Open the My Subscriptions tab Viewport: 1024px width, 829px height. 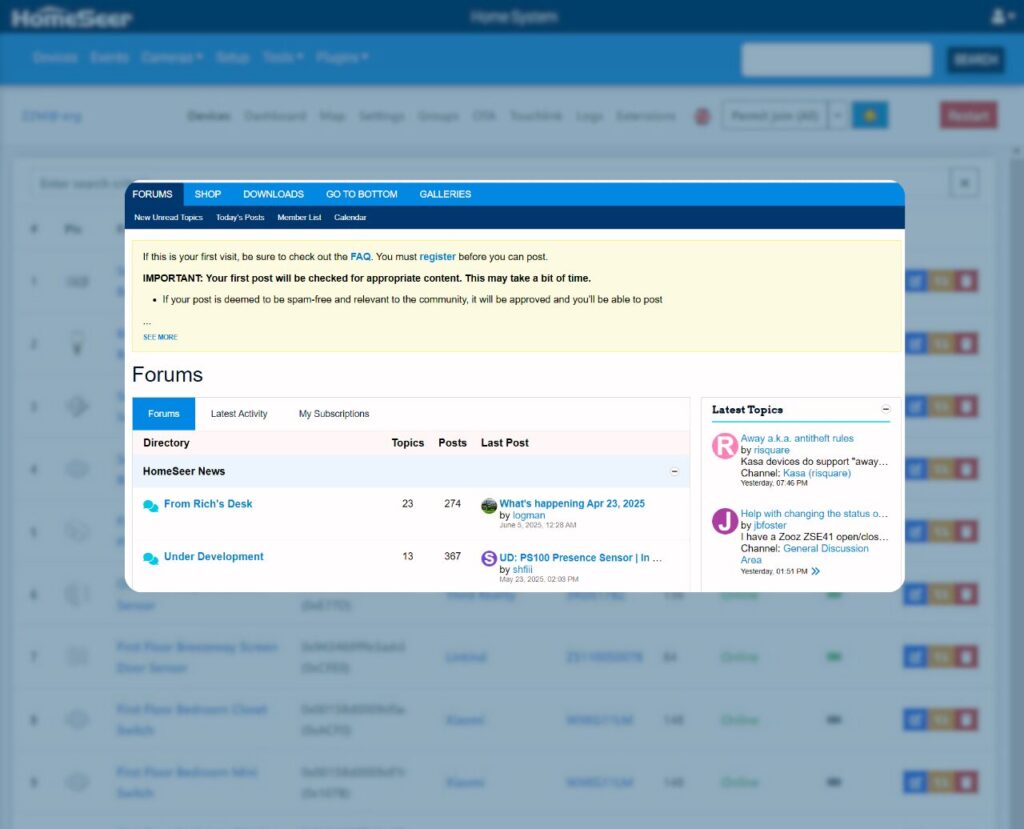click(334, 414)
